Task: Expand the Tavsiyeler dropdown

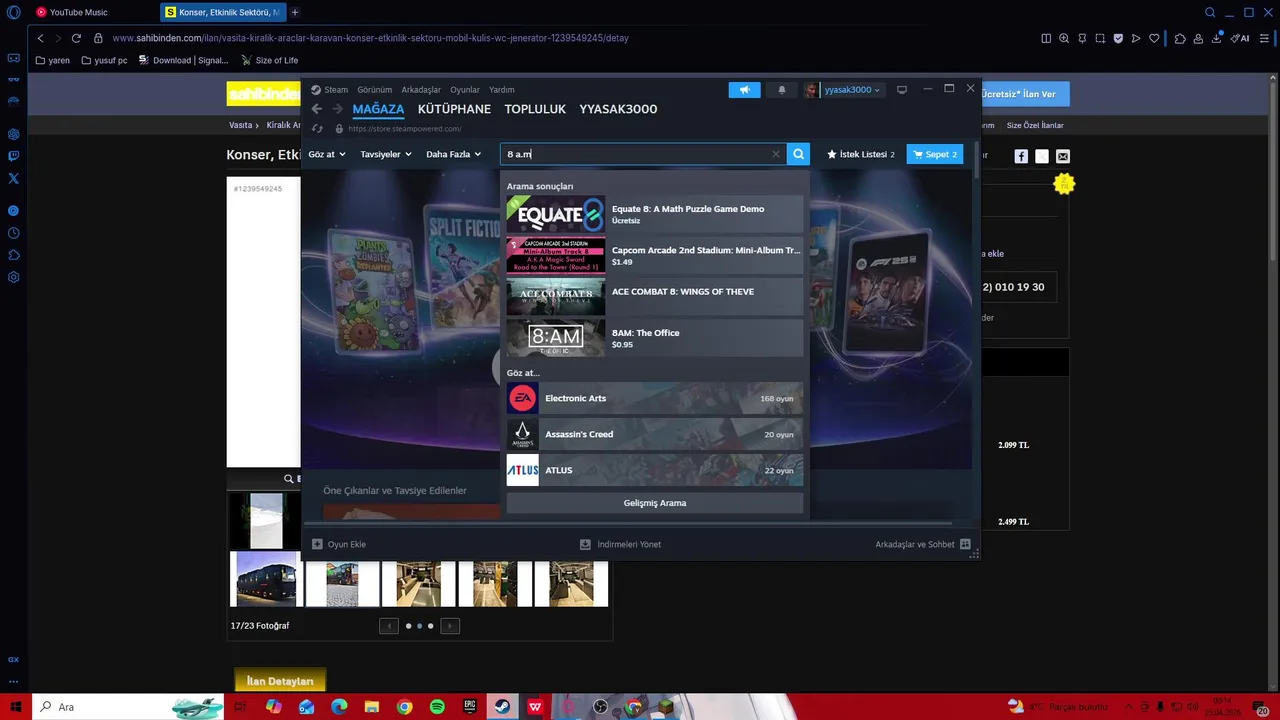Action: click(386, 154)
